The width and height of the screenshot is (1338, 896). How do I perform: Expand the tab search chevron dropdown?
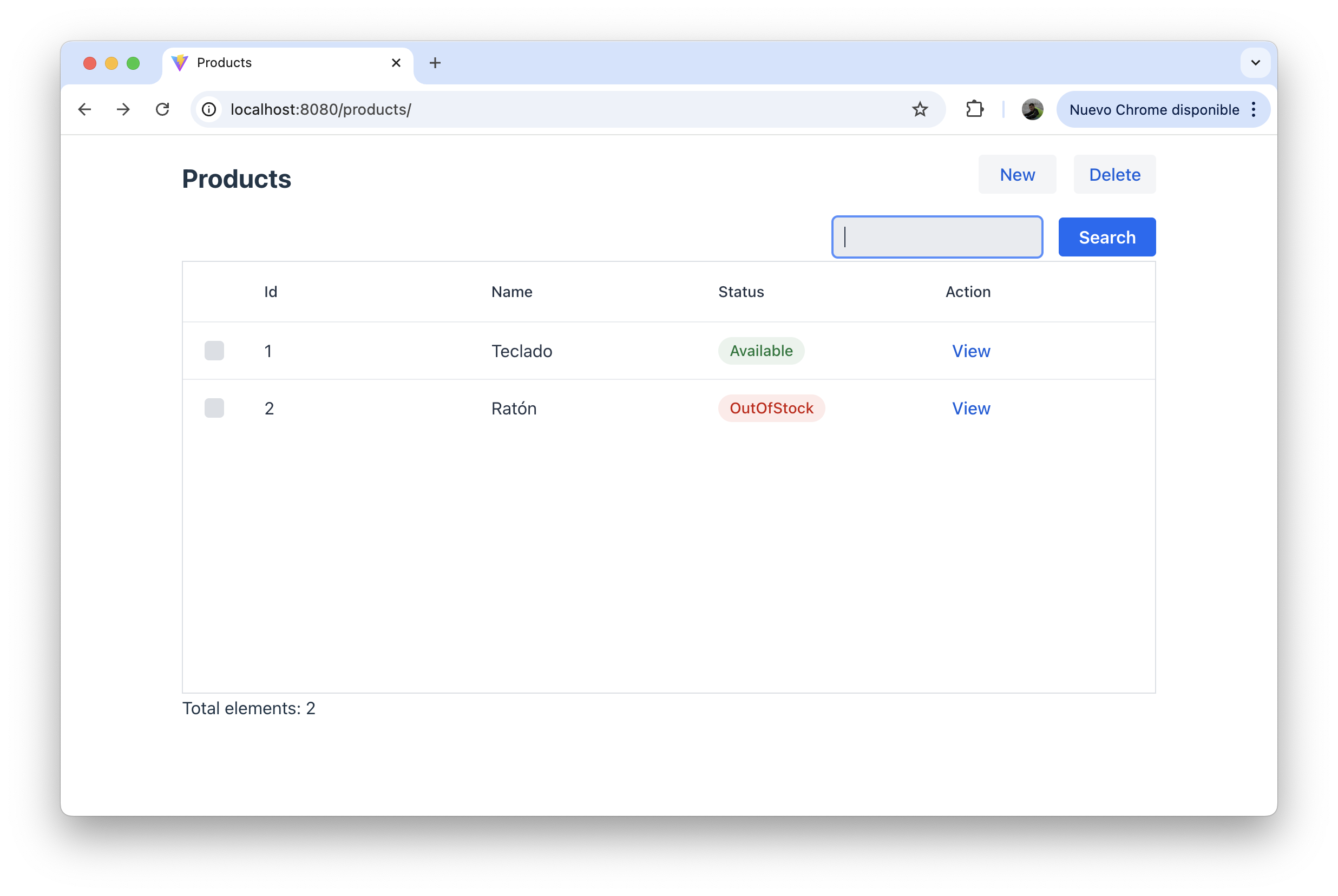(x=1255, y=63)
